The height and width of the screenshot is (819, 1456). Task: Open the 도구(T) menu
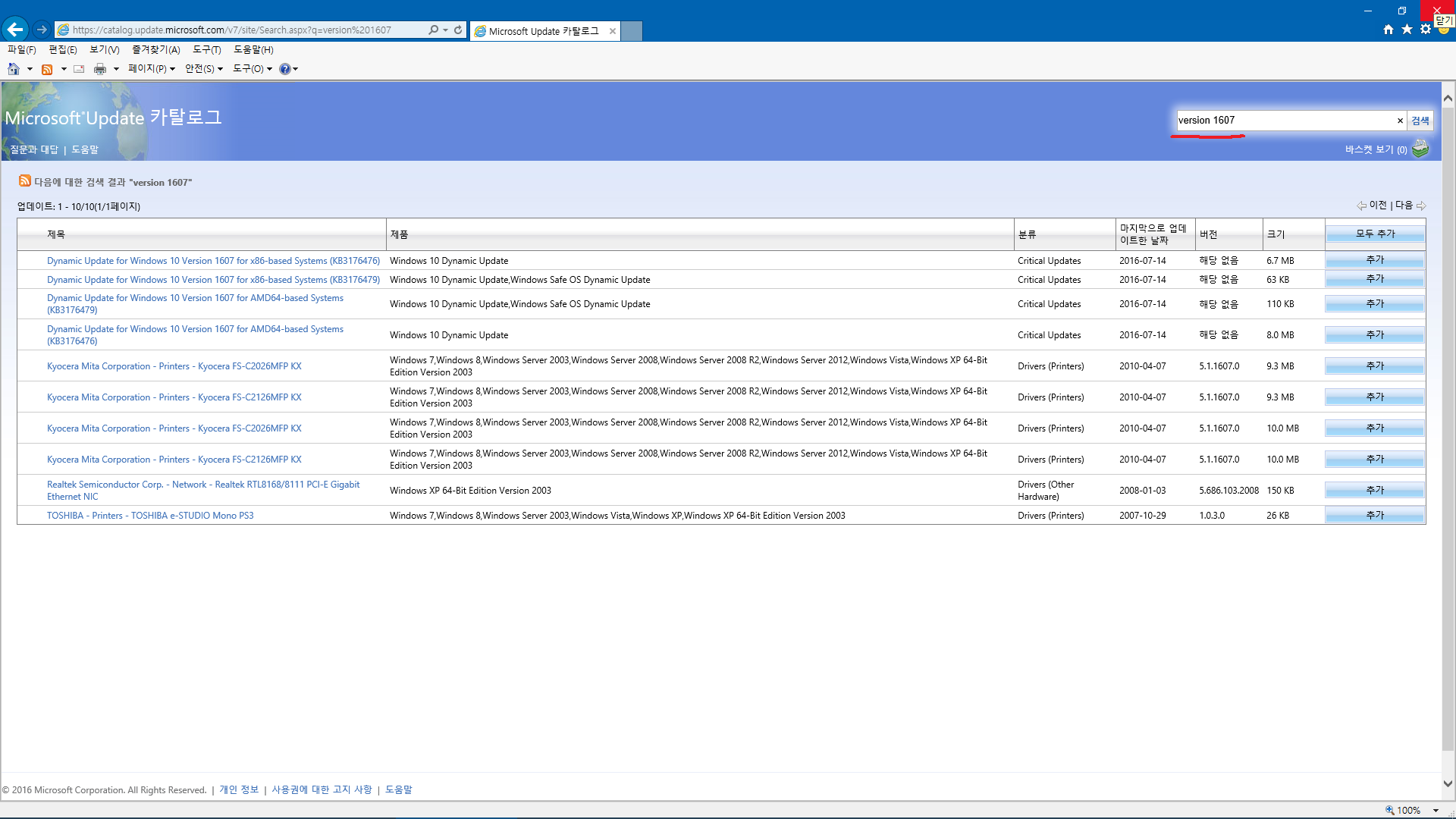click(x=207, y=50)
